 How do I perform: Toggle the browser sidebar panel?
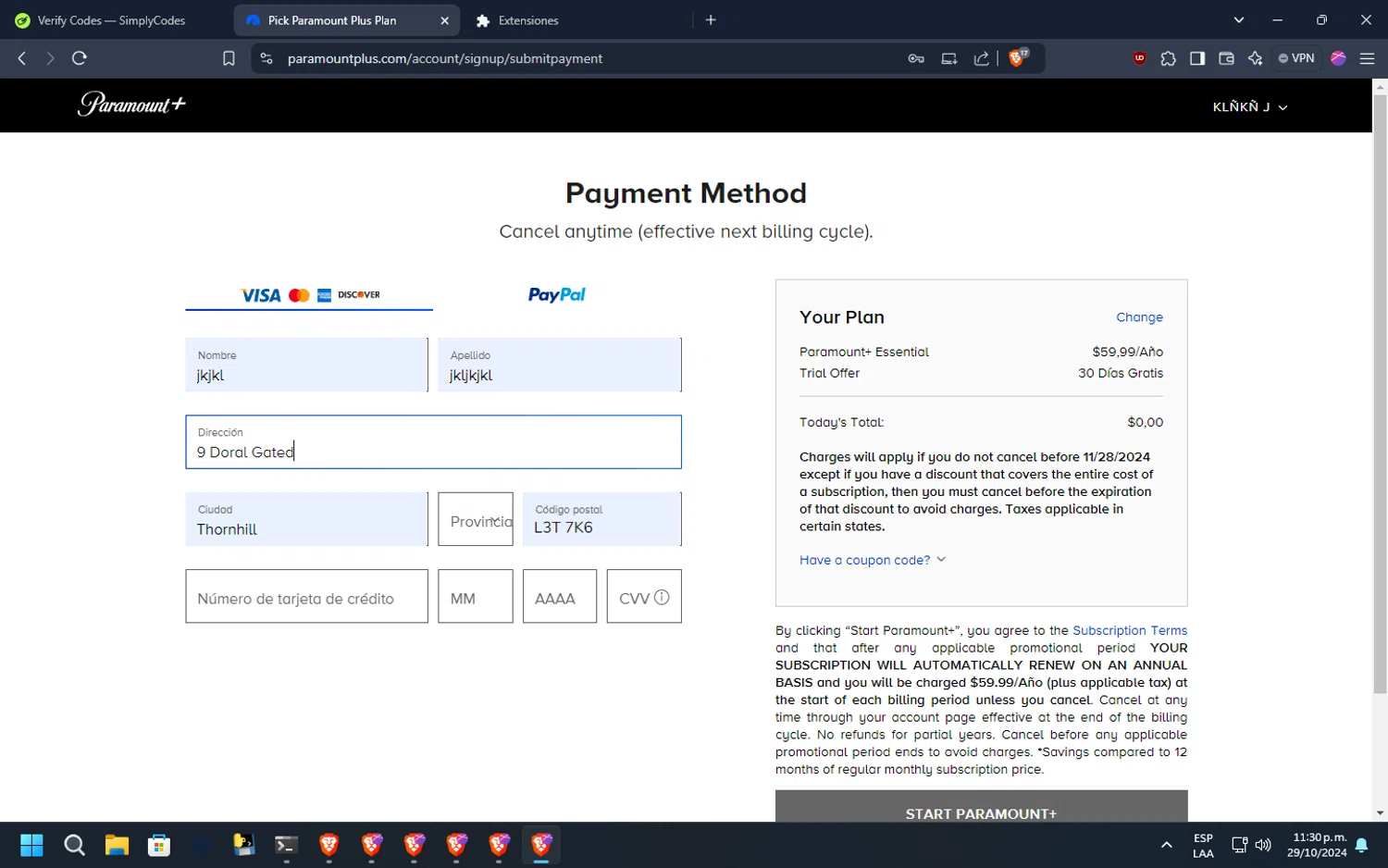coord(1197,58)
